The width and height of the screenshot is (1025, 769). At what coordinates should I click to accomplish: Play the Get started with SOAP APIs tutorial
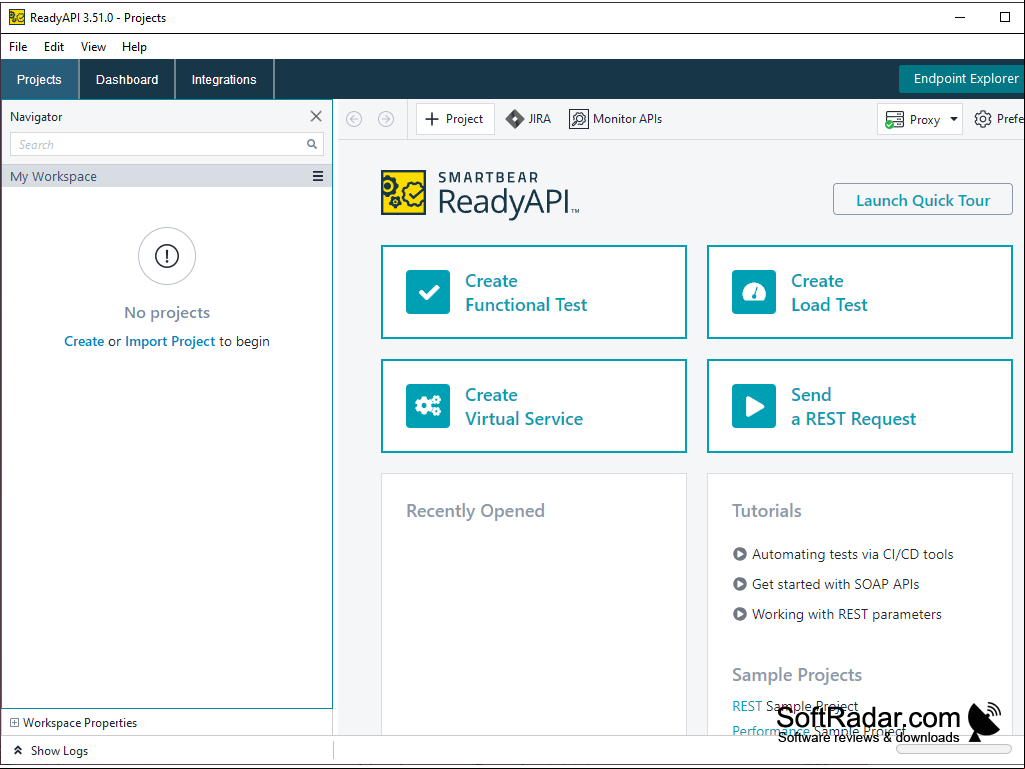[x=739, y=584]
